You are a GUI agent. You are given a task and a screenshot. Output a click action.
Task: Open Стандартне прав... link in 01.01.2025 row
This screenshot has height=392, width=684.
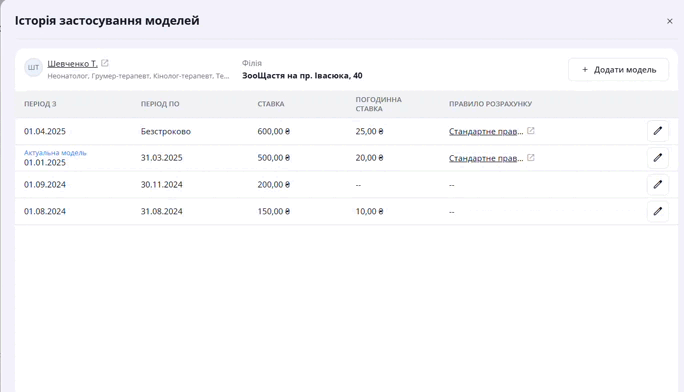486,158
